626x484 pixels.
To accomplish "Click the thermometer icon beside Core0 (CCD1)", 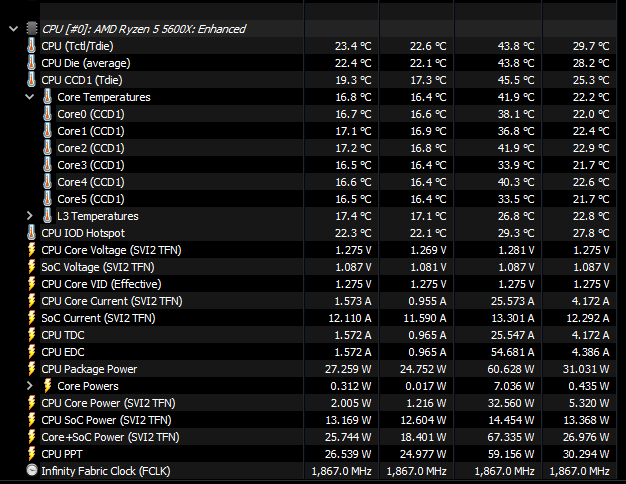I will tap(47, 114).
